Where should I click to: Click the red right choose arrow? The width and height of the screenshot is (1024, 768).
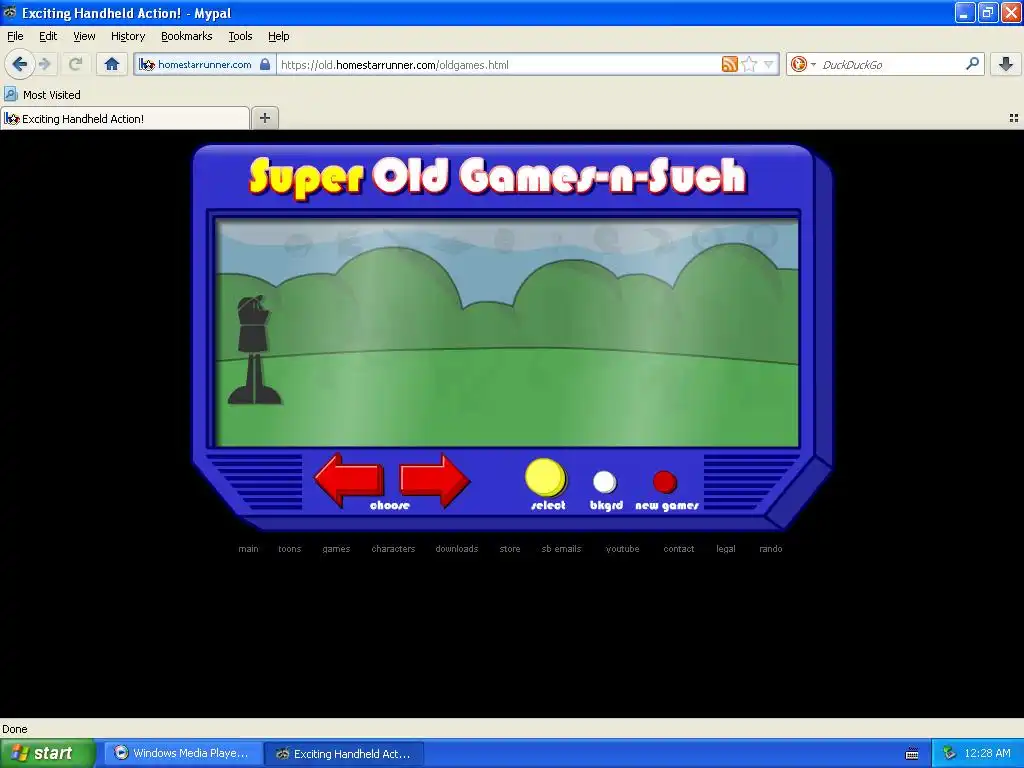point(435,480)
